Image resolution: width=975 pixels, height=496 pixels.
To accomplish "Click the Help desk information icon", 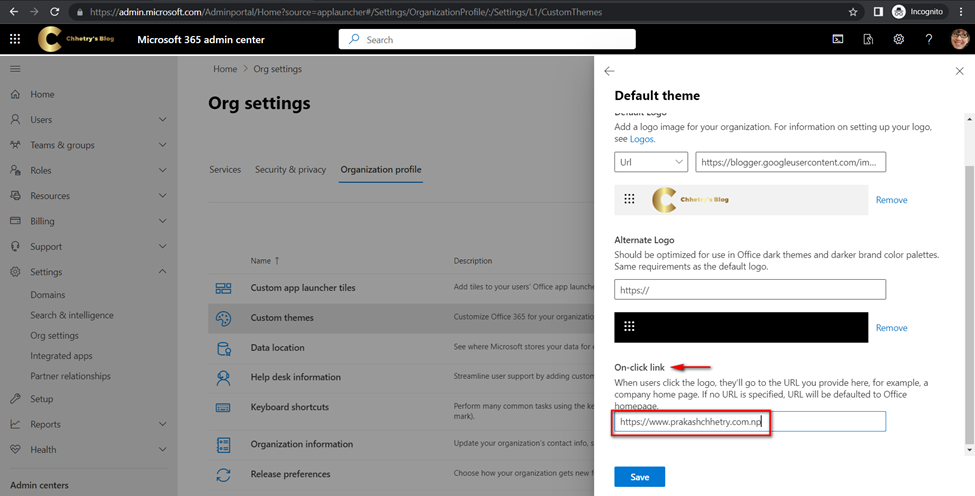I will click(x=223, y=377).
